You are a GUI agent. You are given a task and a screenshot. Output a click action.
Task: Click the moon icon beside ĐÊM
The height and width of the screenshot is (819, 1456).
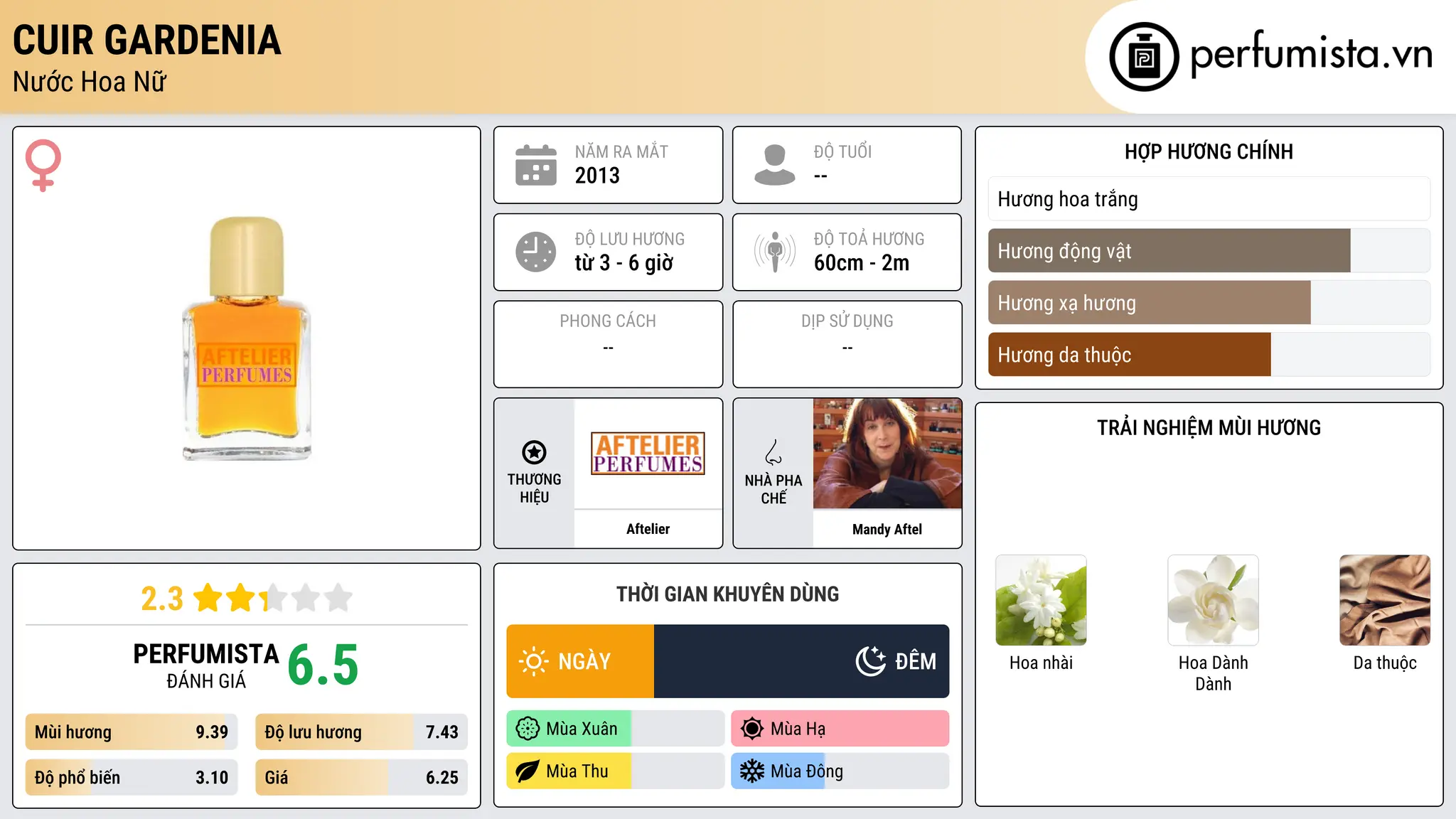[x=871, y=661]
